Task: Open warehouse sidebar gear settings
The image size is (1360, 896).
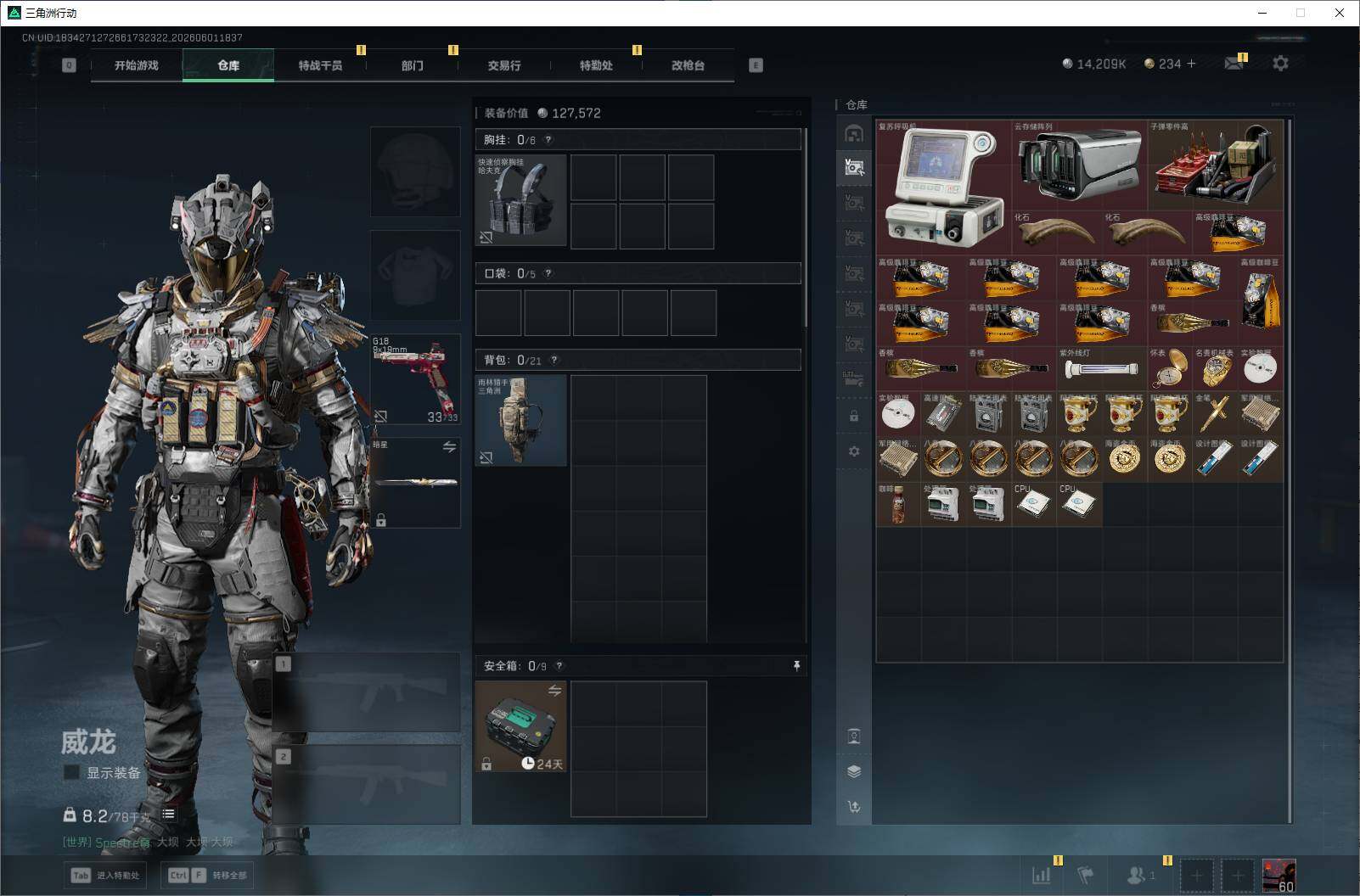Action: tap(854, 451)
